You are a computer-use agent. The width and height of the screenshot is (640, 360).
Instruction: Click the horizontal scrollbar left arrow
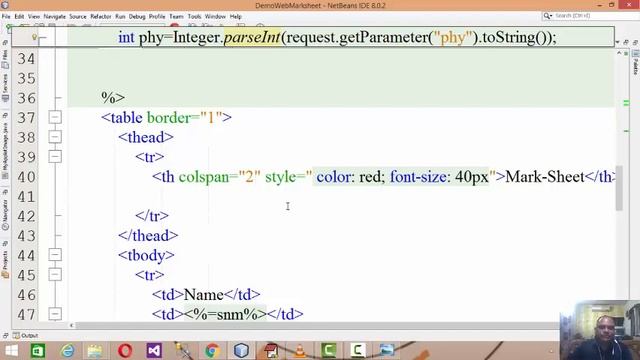(x=71, y=325)
